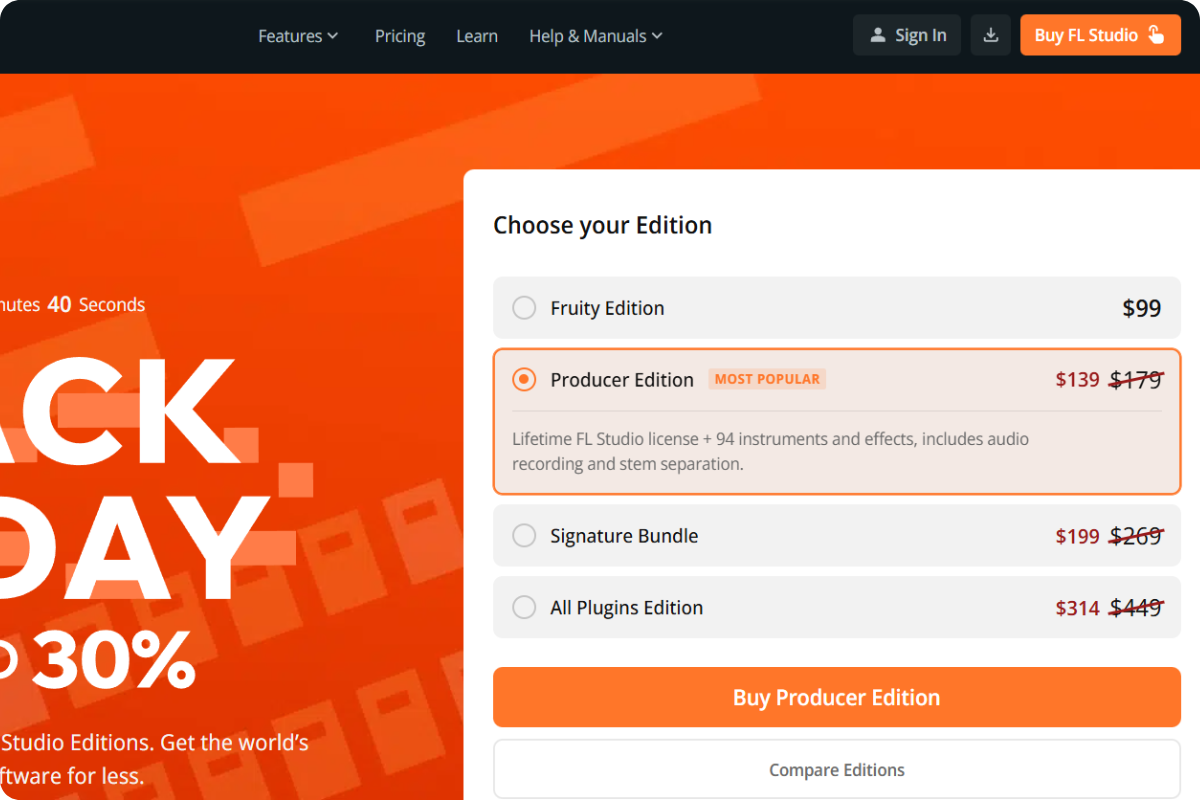Viewport: 1200px width, 800px height.
Task: Choose the Signature Bundle radio option
Action: [524, 536]
